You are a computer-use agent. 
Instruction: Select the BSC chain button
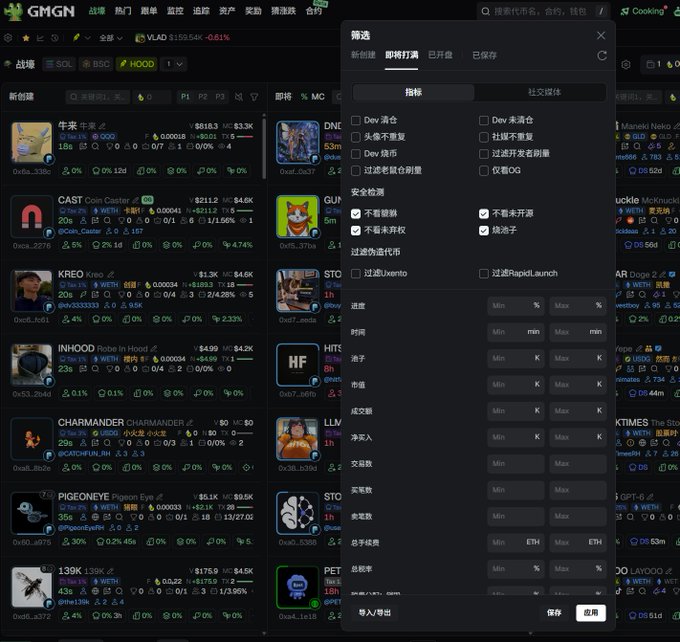click(96, 64)
